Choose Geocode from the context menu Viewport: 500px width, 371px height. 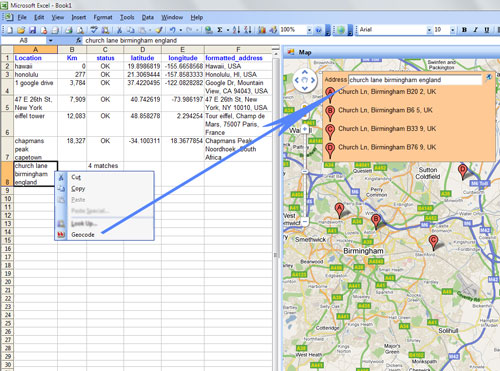pyautogui.click(x=83, y=235)
